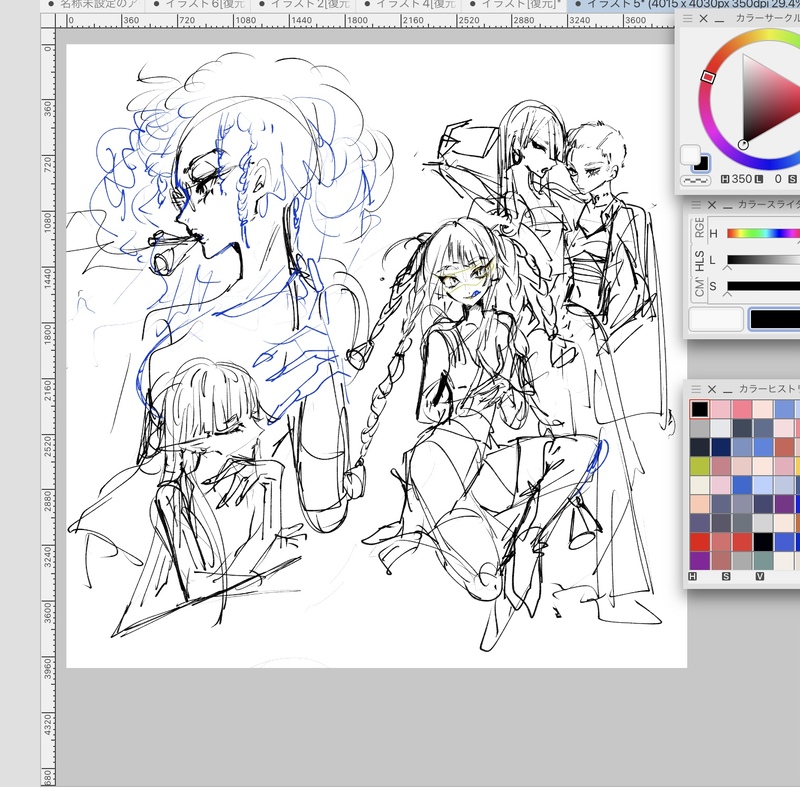
Task: Select the active イラスト5* document tab
Action: tap(684, 5)
